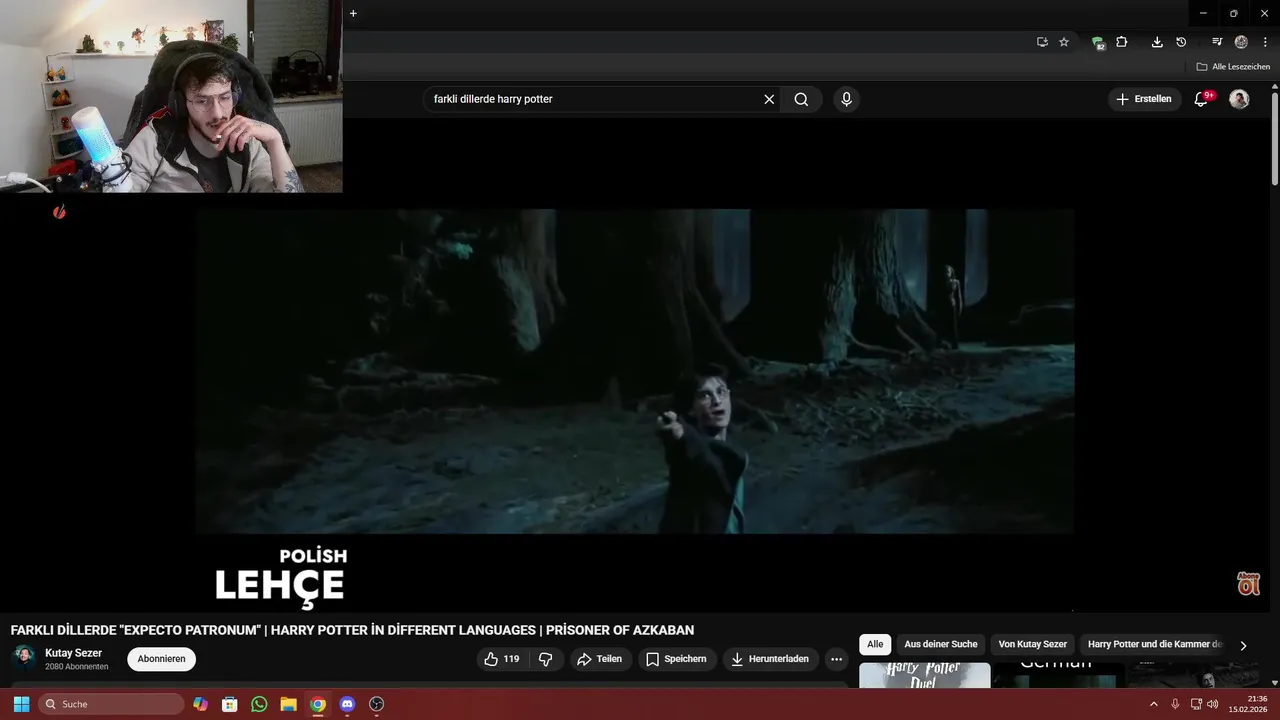Select the Alle filter chip
Image resolution: width=1280 pixels, height=720 pixels.
(x=875, y=644)
